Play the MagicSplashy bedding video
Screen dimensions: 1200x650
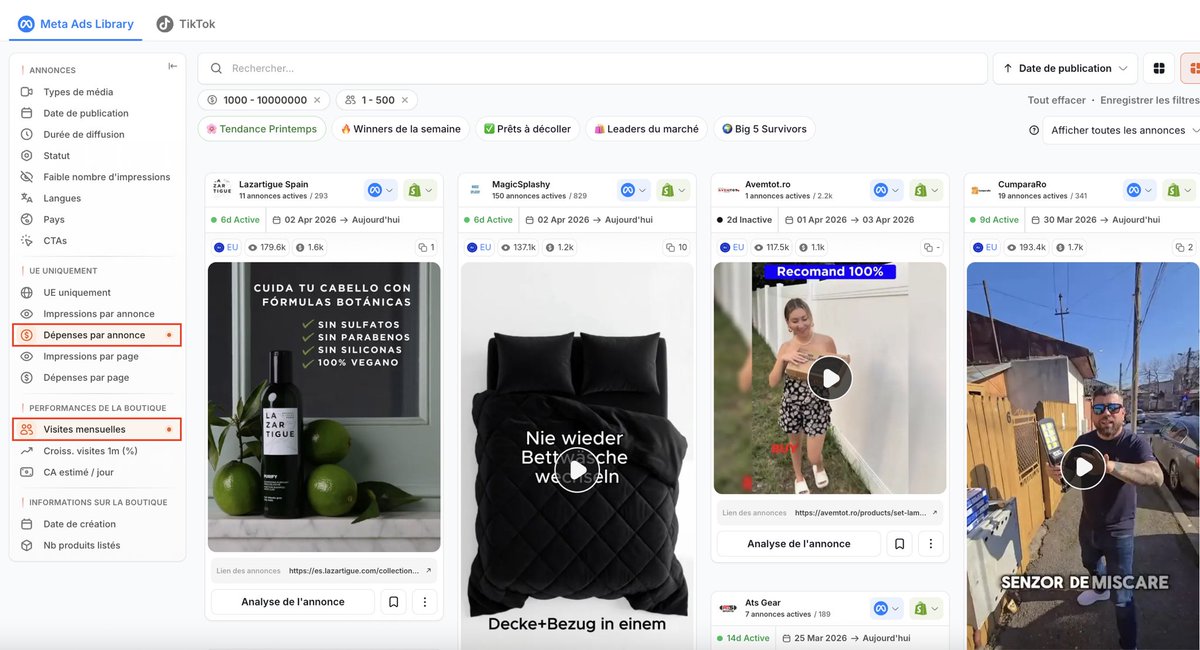coord(577,470)
